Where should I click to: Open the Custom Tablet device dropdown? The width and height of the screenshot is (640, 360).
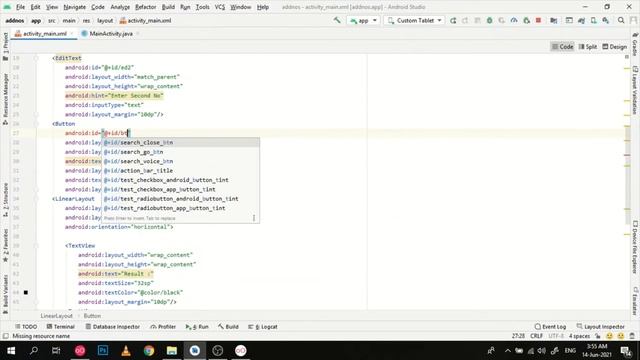pos(414,20)
